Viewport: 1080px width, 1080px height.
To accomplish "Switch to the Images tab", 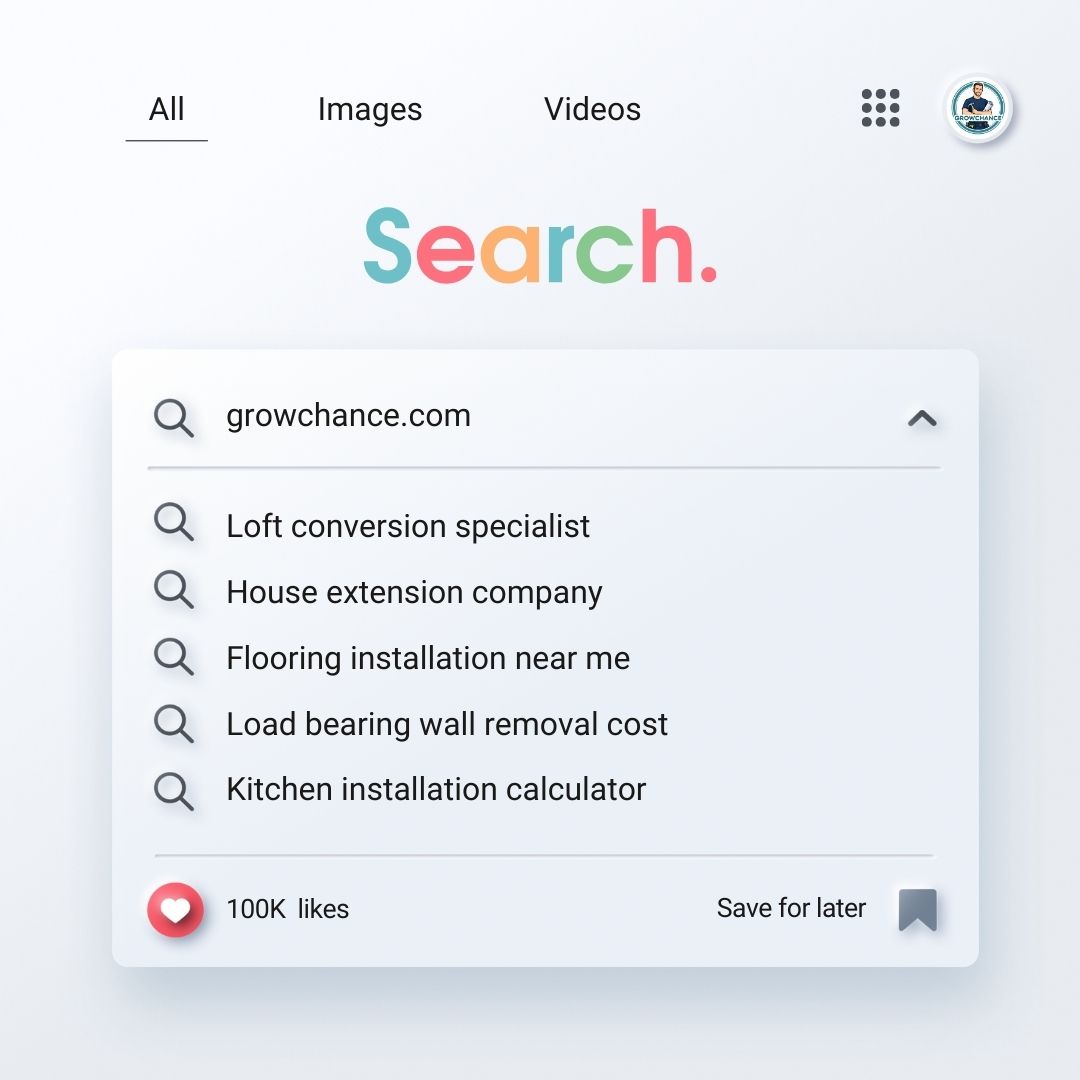I will (369, 110).
